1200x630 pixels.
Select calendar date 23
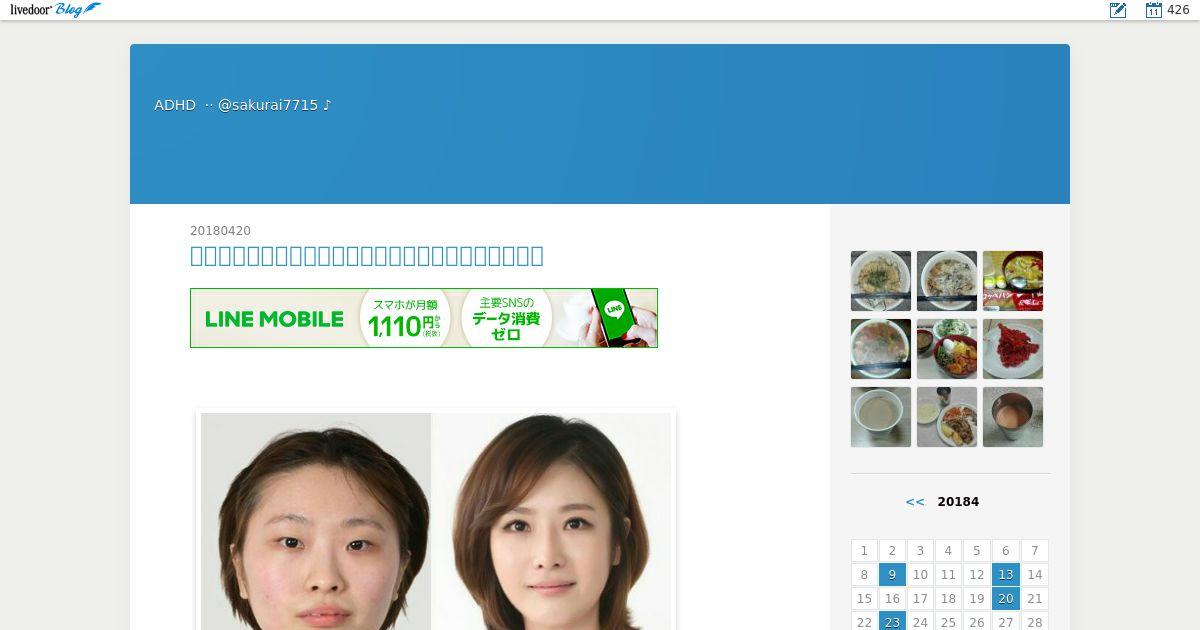click(893, 622)
